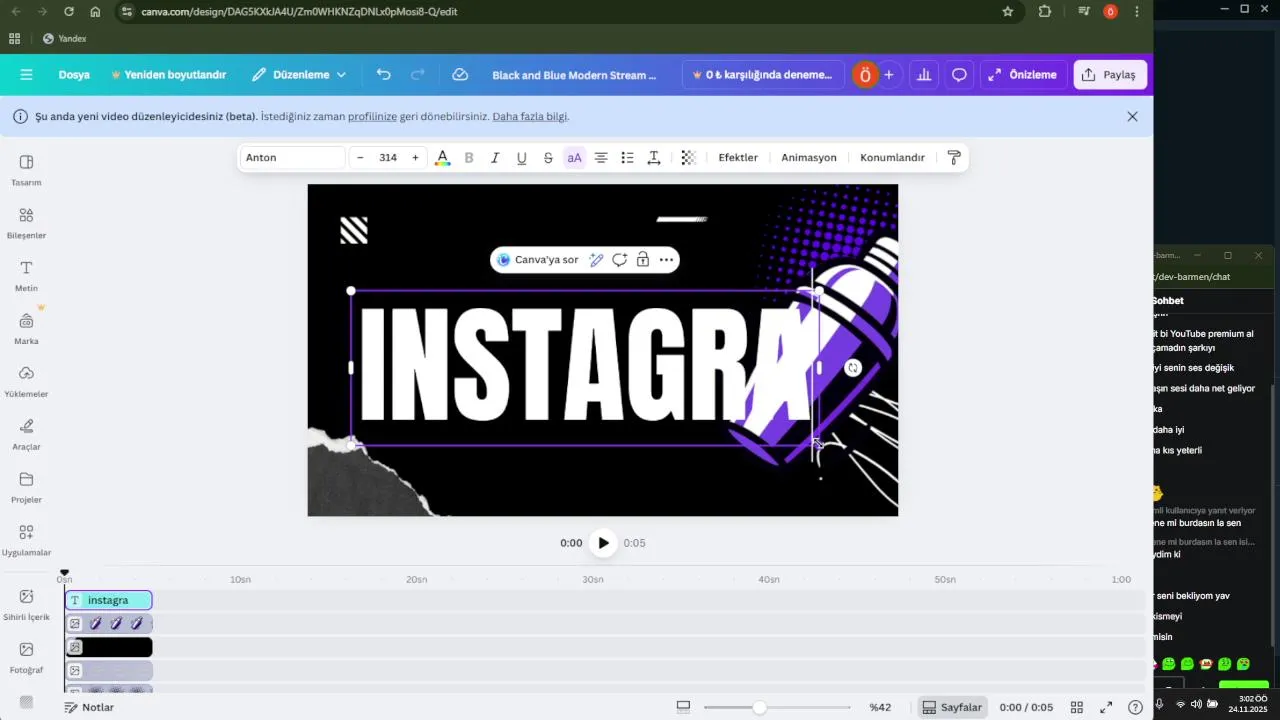Image resolution: width=1280 pixels, height=720 pixels.
Task: Select the microphone image clip in timeline
Action: 109,623
